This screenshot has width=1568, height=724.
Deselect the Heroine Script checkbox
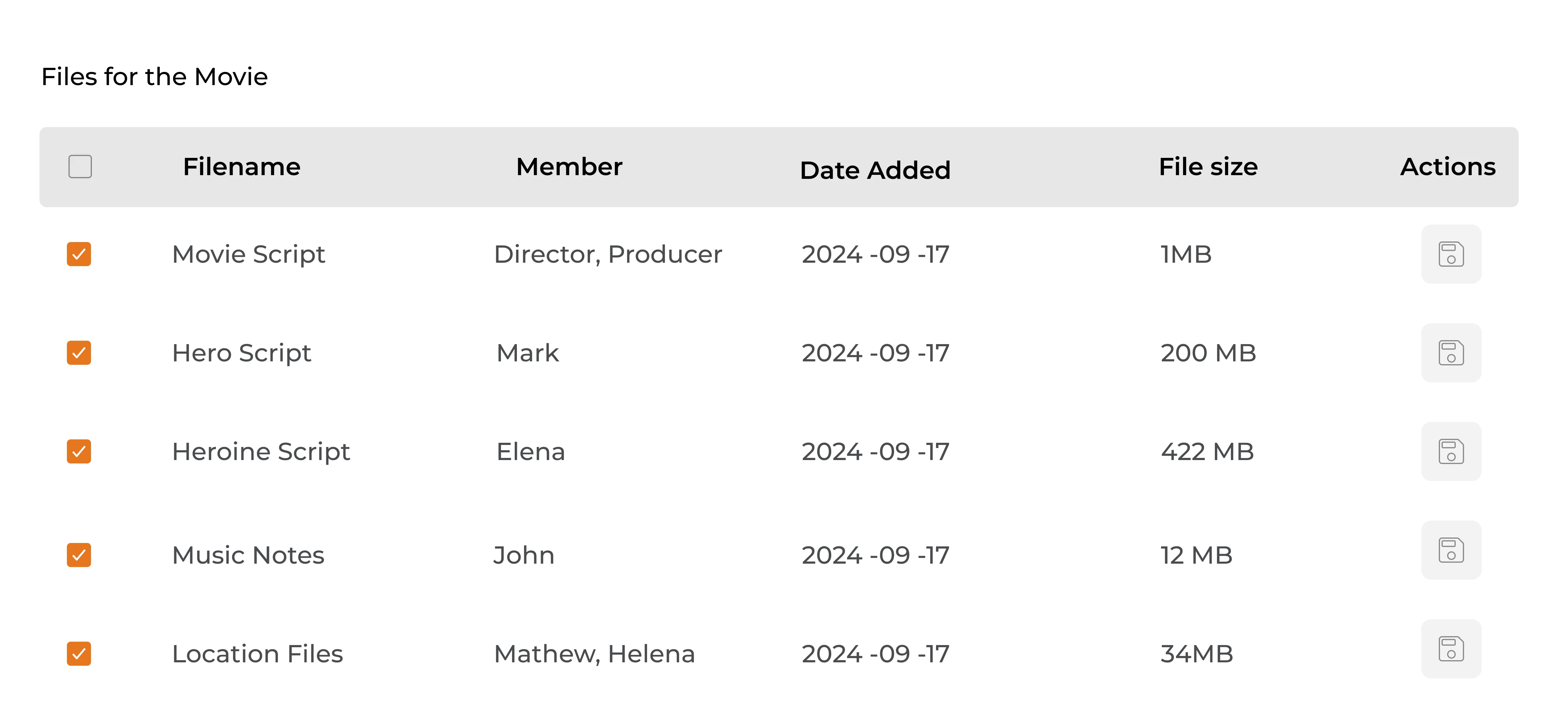coord(79,451)
